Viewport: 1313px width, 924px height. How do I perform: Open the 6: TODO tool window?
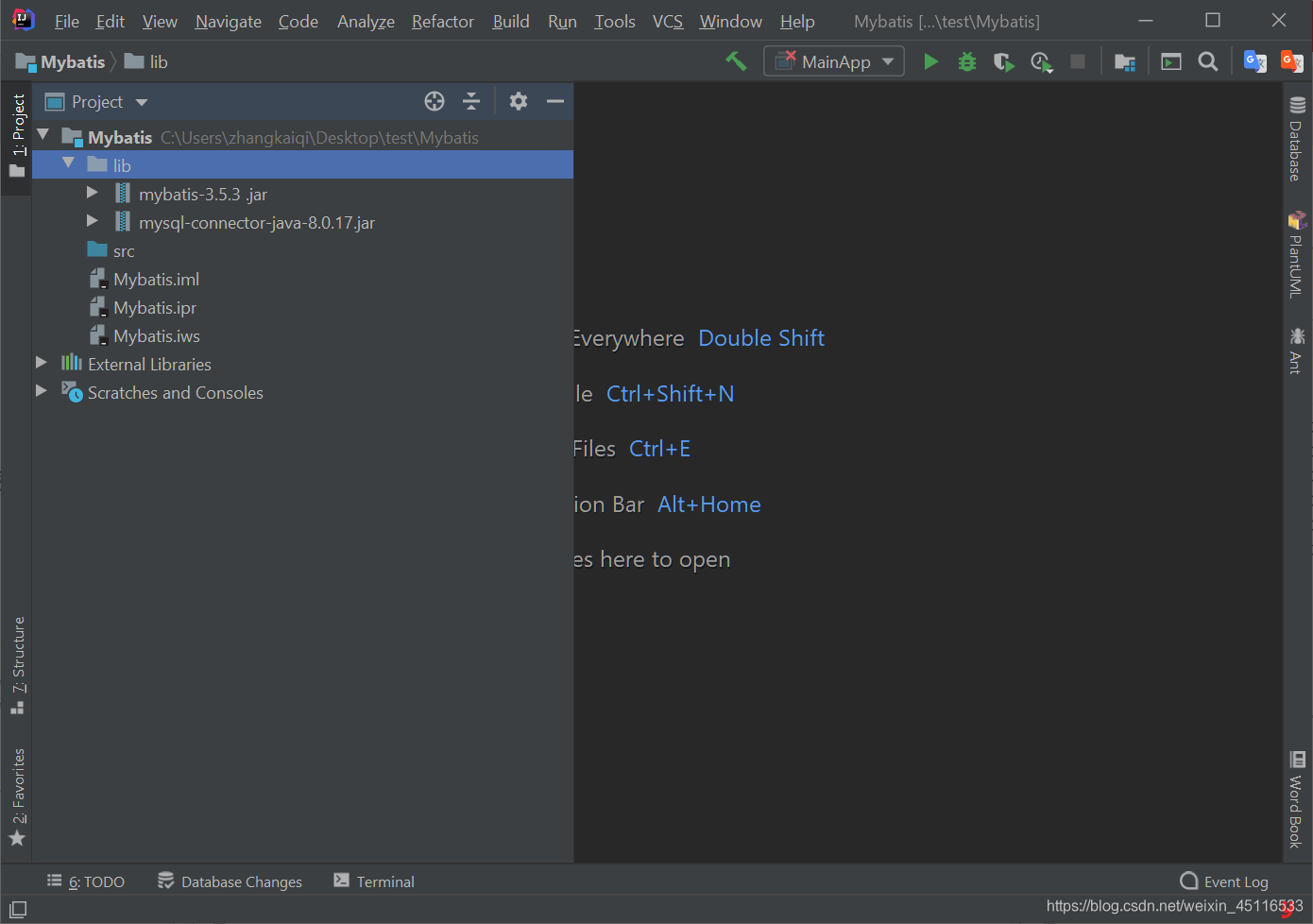pos(86,881)
